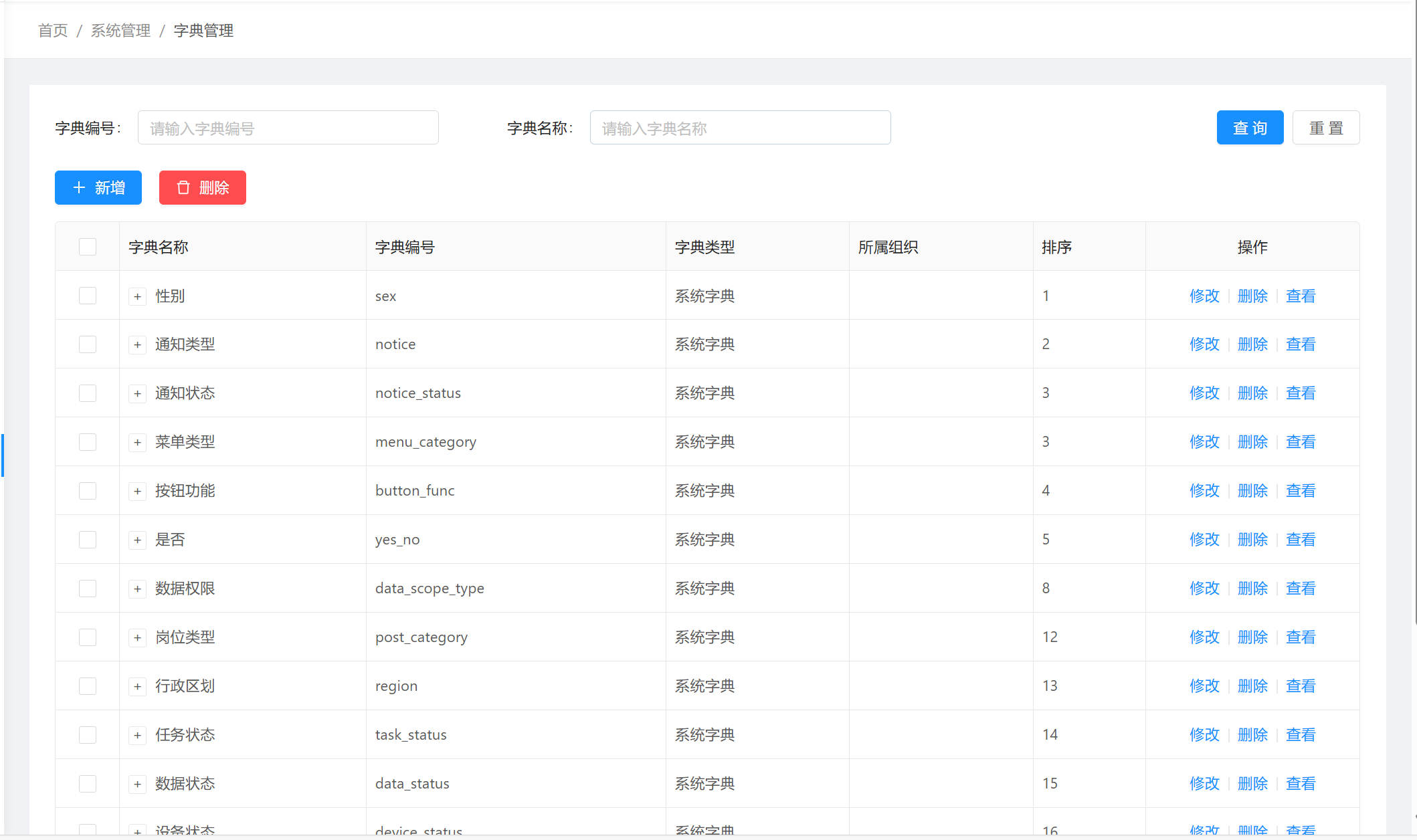Expand the 数据权限 dictionary entry
The height and width of the screenshot is (840, 1417).
click(138, 589)
